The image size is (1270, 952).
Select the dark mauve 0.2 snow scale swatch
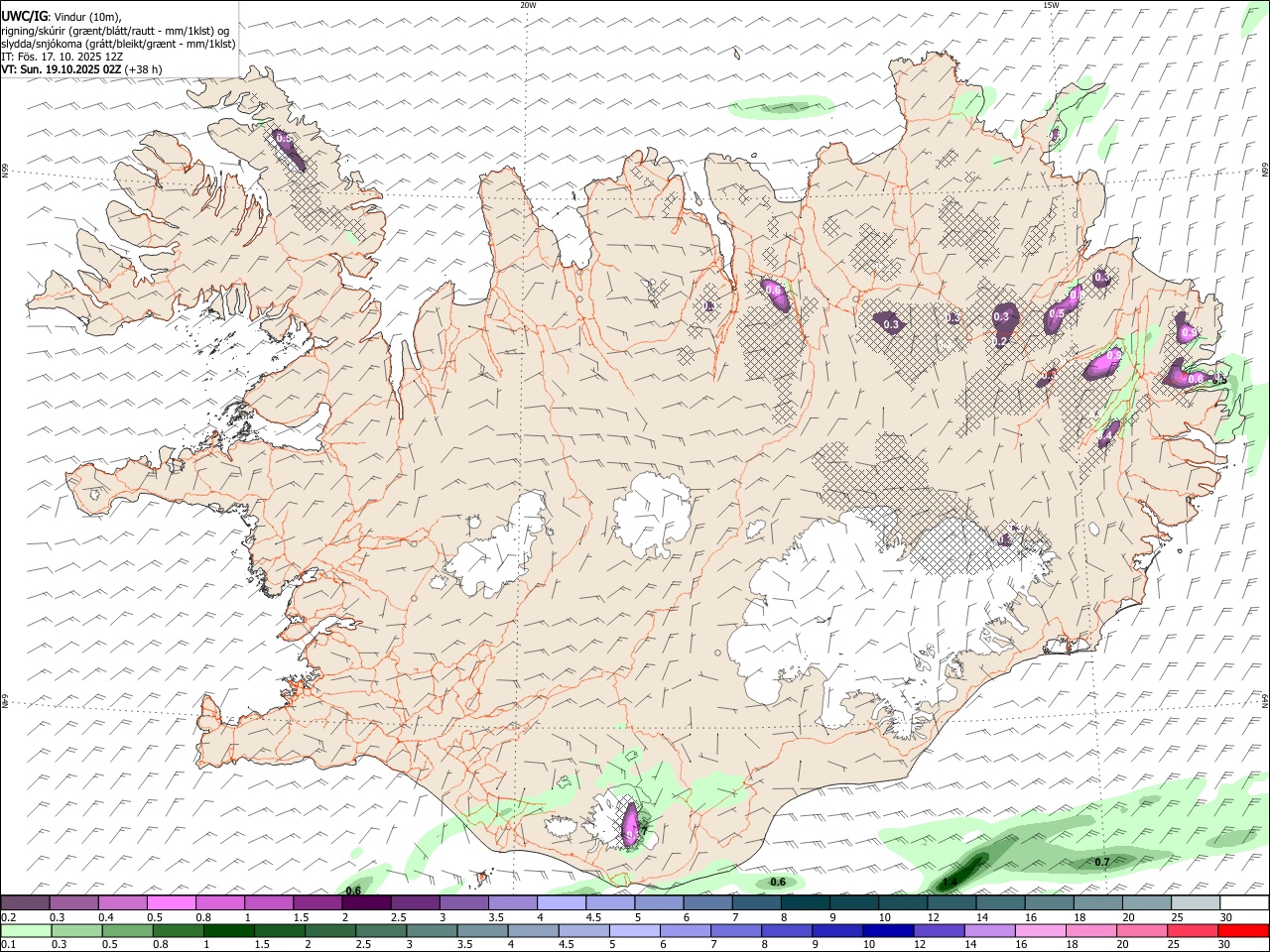[x=25, y=903]
